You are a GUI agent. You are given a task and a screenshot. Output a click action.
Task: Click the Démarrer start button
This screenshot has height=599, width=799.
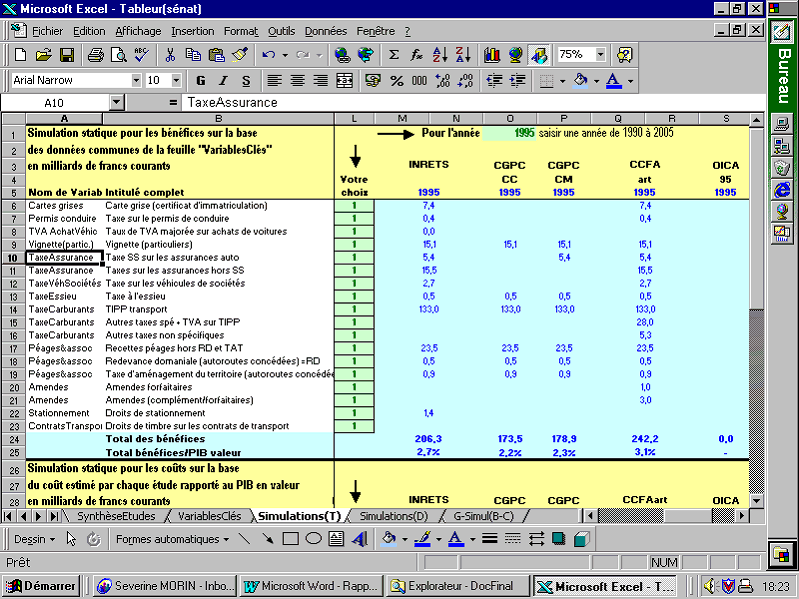(43, 586)
